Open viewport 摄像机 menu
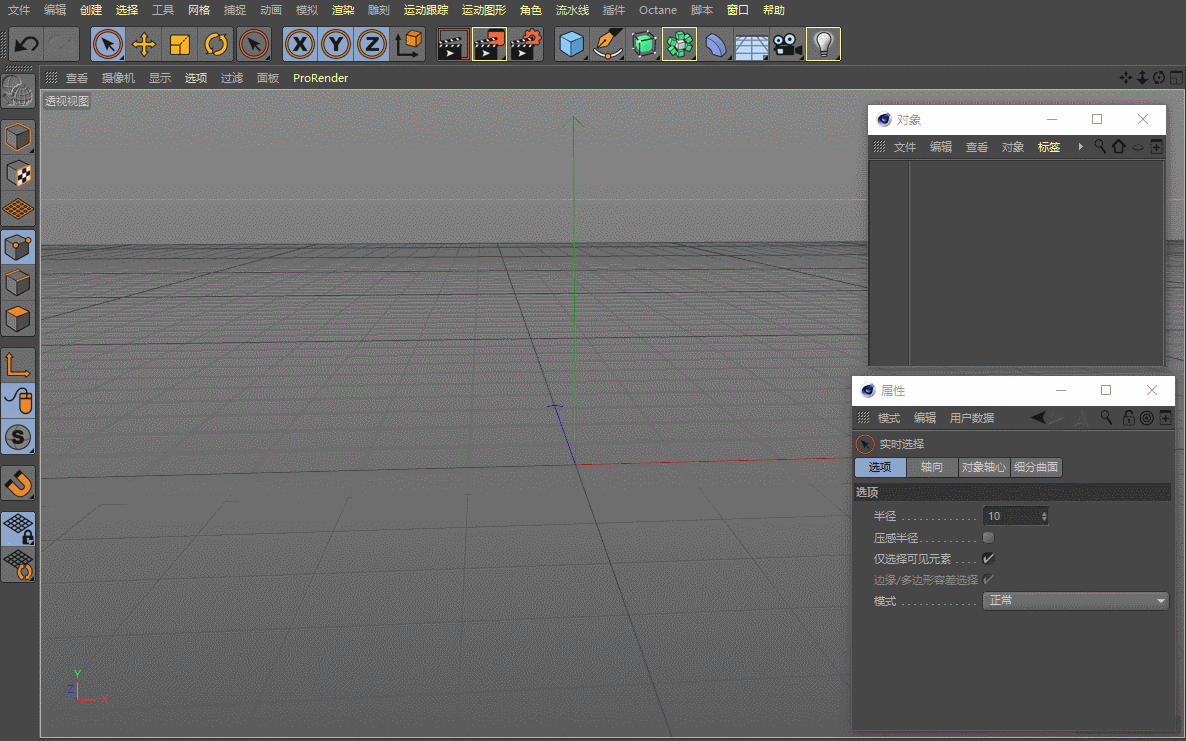Screen dimensions: 1186x741 (118, 78)
